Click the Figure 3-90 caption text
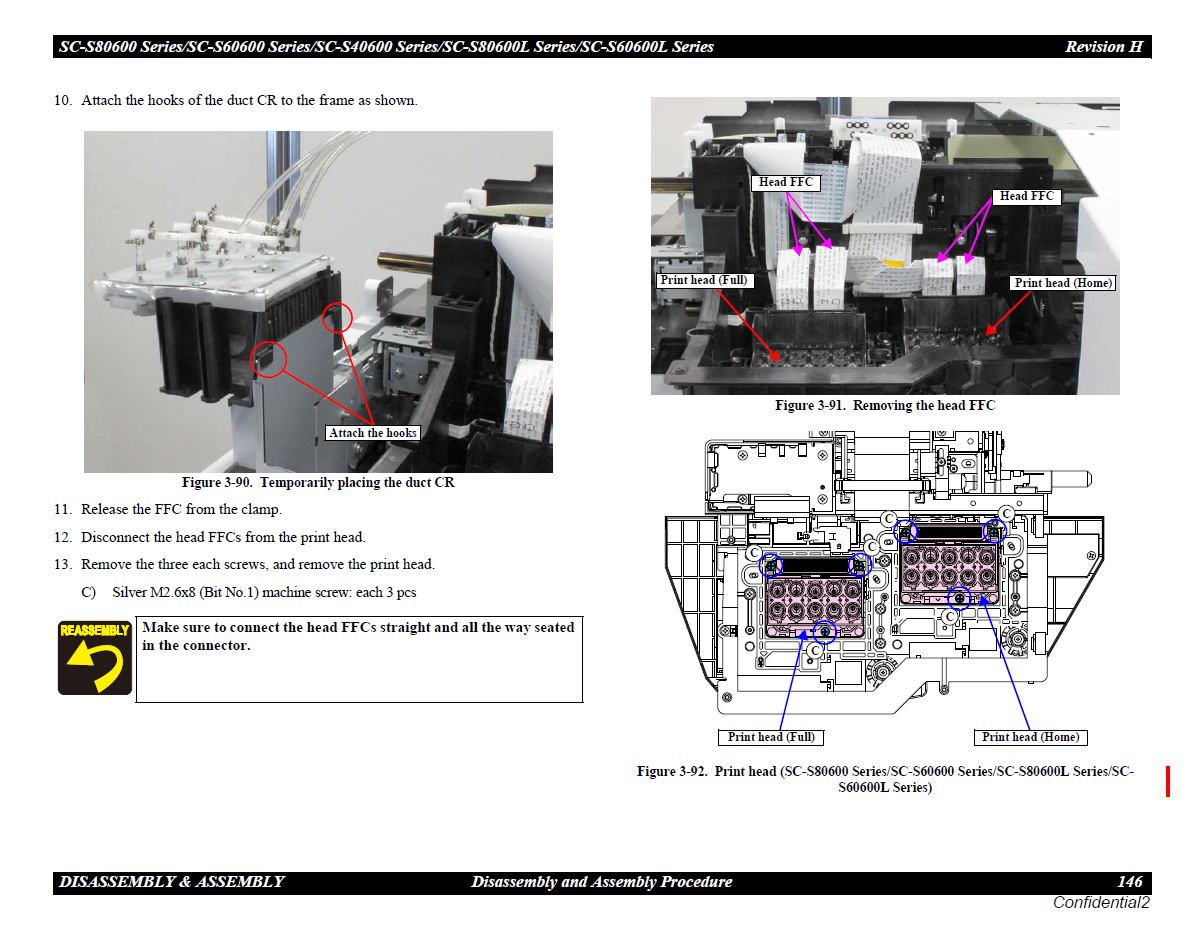1202x927 pixels. tap(318, 483)
